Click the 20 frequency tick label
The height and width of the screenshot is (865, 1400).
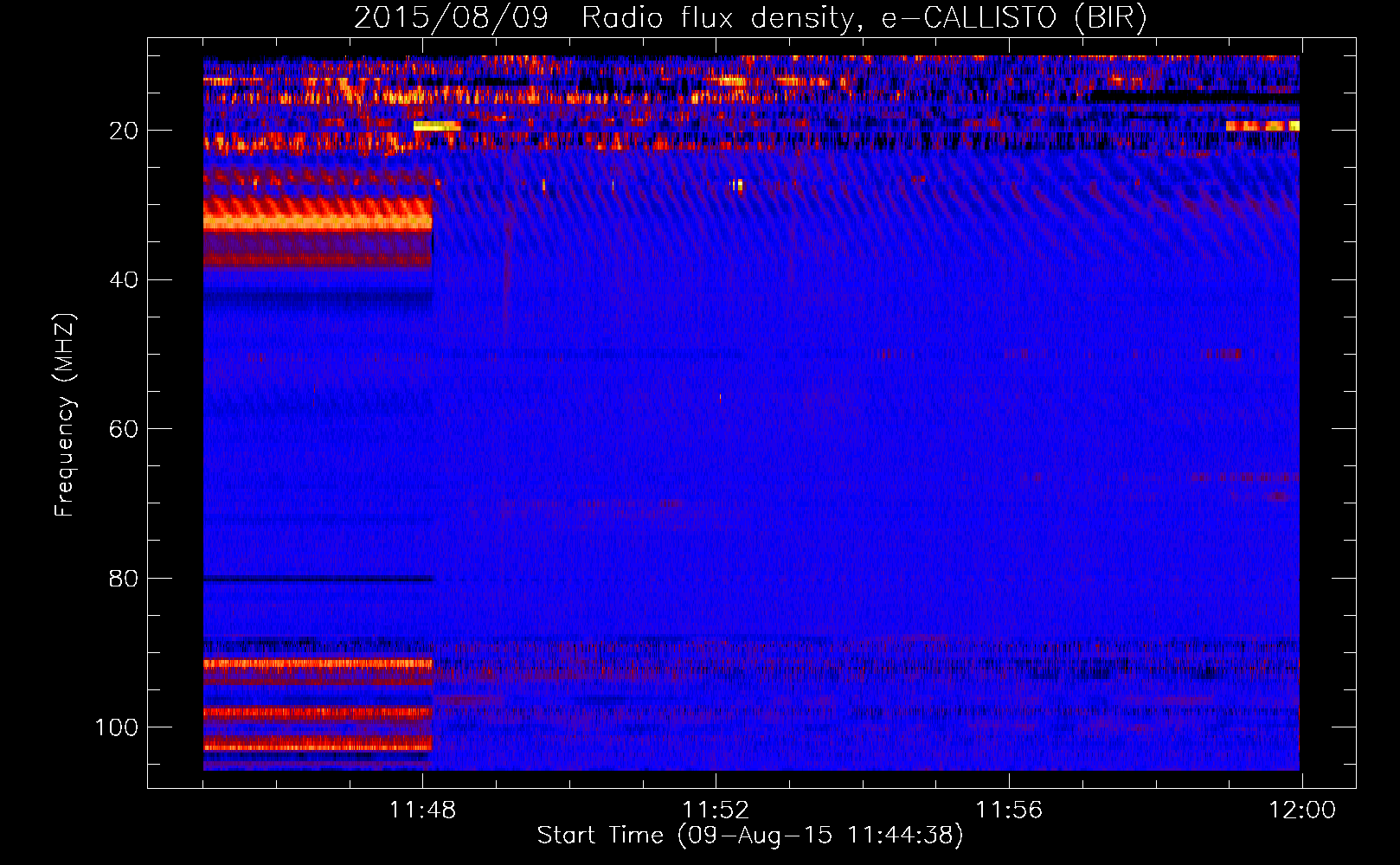124,131
